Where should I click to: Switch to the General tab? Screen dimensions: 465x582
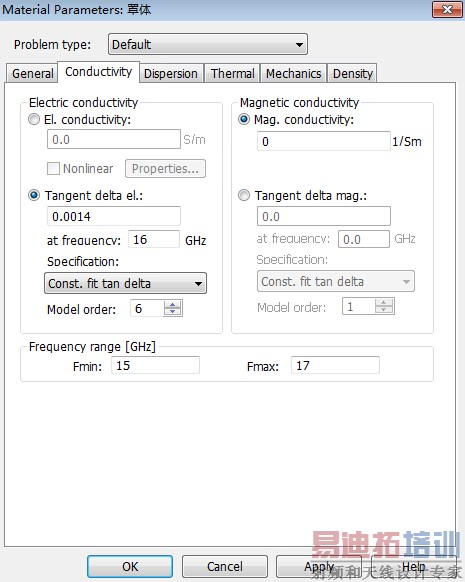[x=32, y=73]
